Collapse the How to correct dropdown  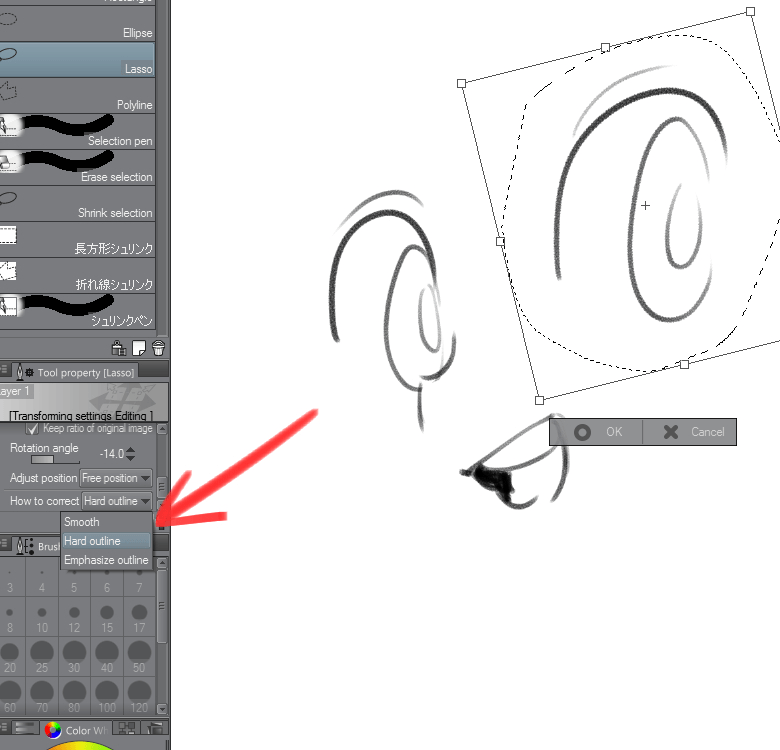coord(116,501)
